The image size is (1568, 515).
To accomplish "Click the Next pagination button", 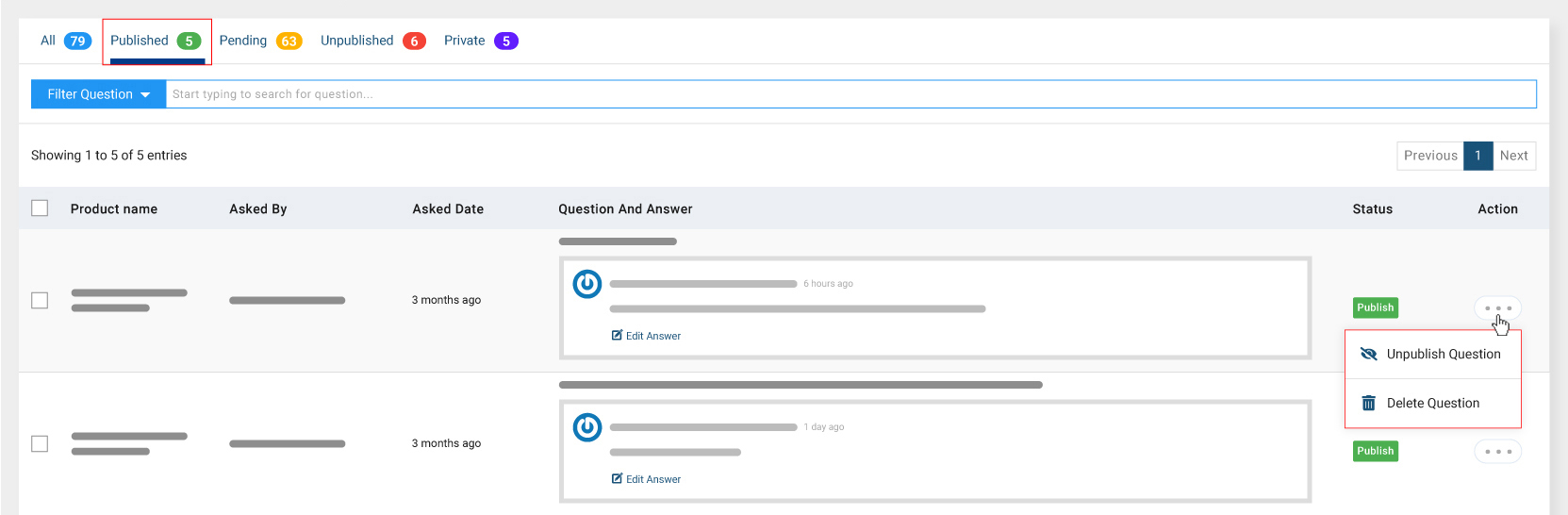I will pyautogui.click(x=1513, y=156).
